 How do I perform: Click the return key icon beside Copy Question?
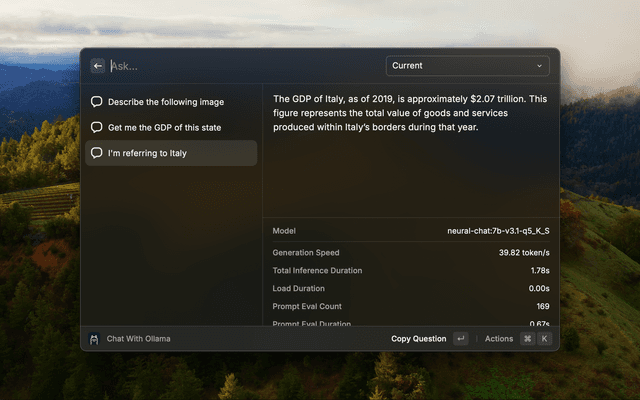(x=461, y=339)
